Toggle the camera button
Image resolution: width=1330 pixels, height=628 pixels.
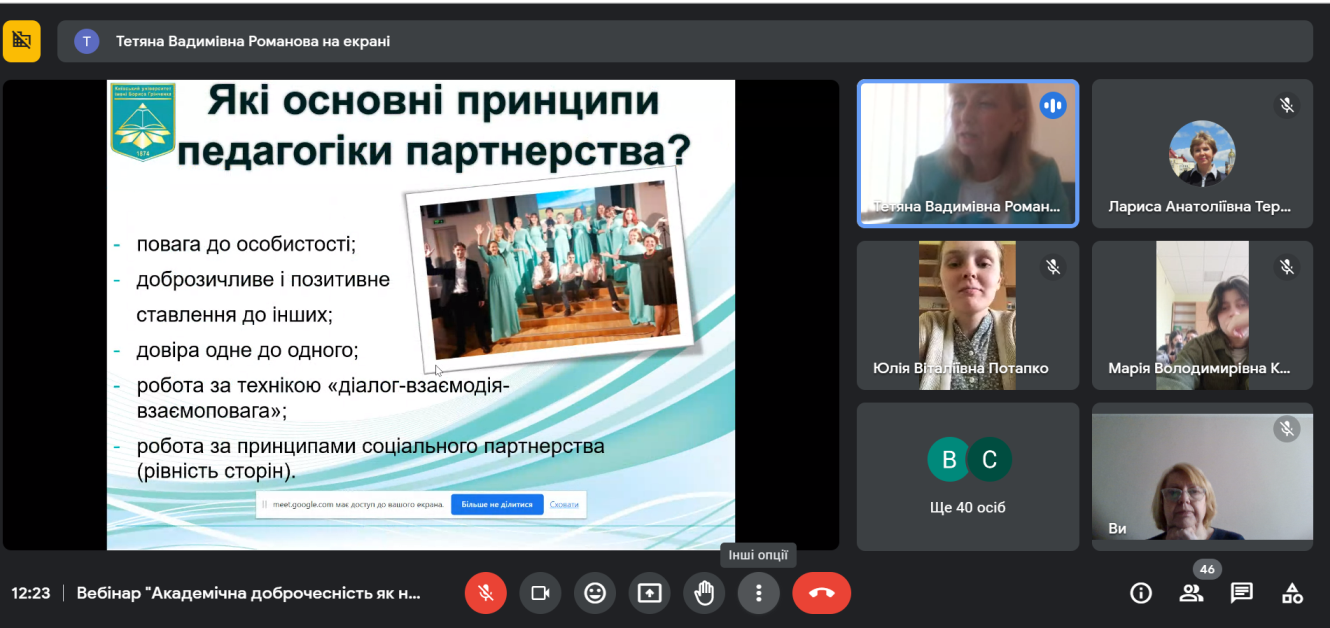pyautogui.click(x=540, y=593)
